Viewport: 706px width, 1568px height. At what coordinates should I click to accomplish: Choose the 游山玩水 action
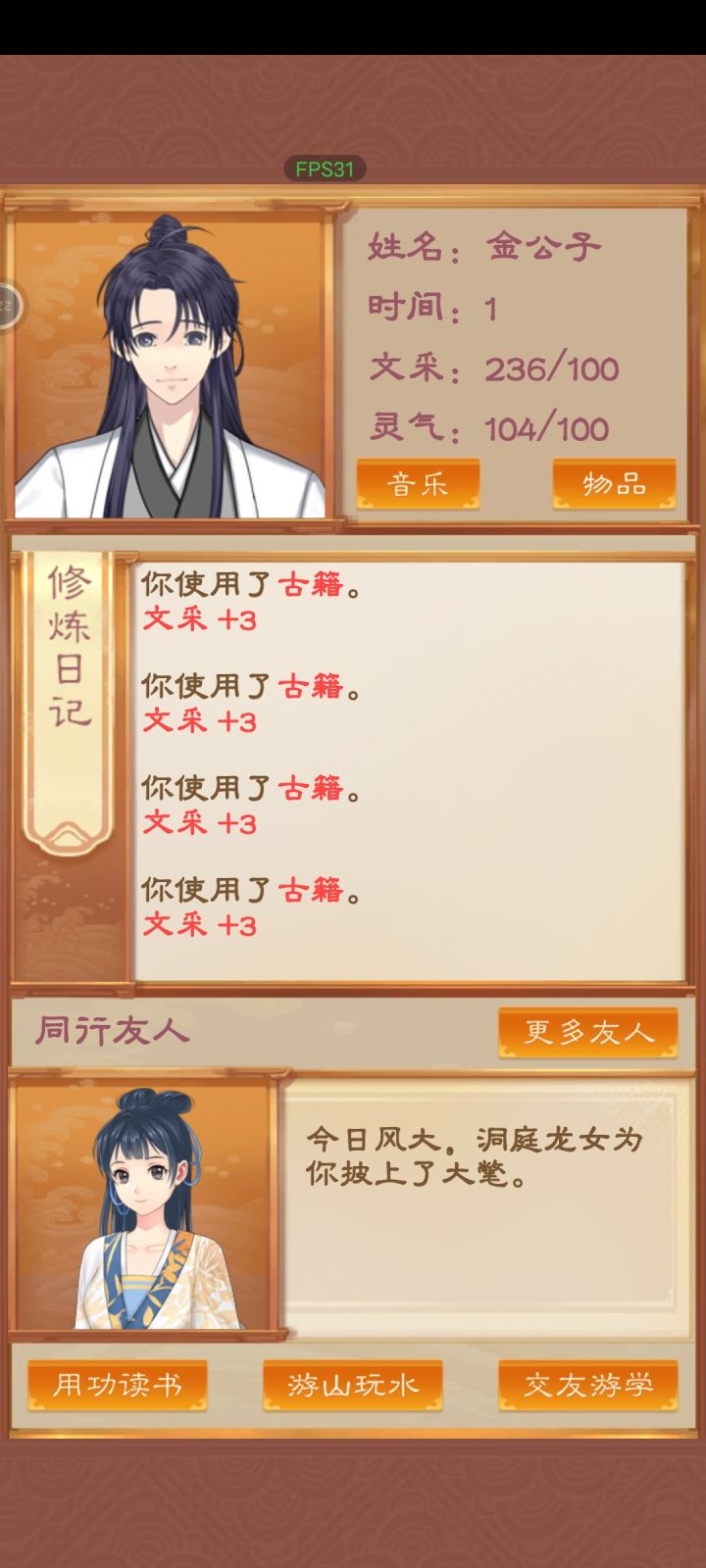352,1385
